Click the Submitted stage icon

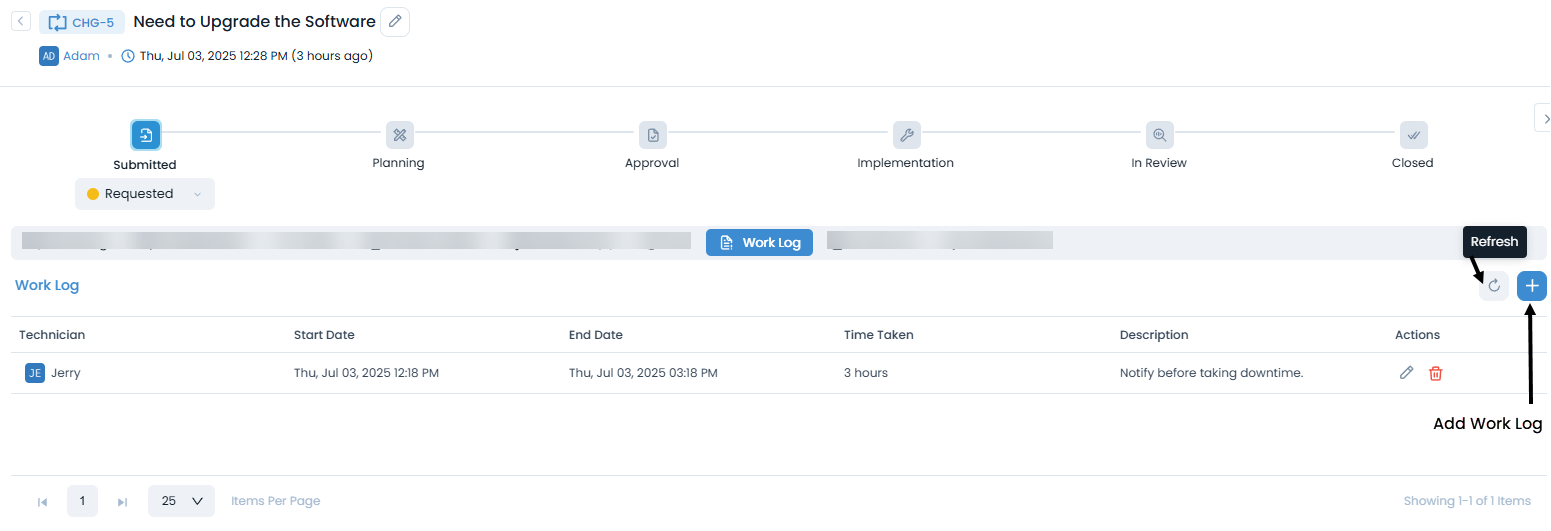[146, 135]
